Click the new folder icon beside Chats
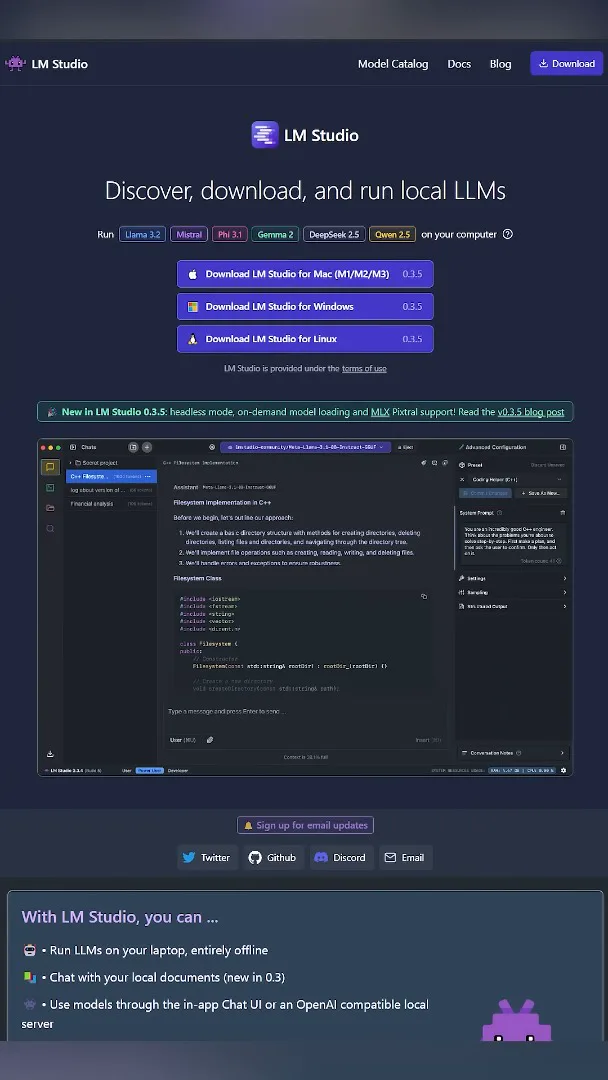Image resolution: width=608 pixels, height=1080 pixels. pos(134,447)
